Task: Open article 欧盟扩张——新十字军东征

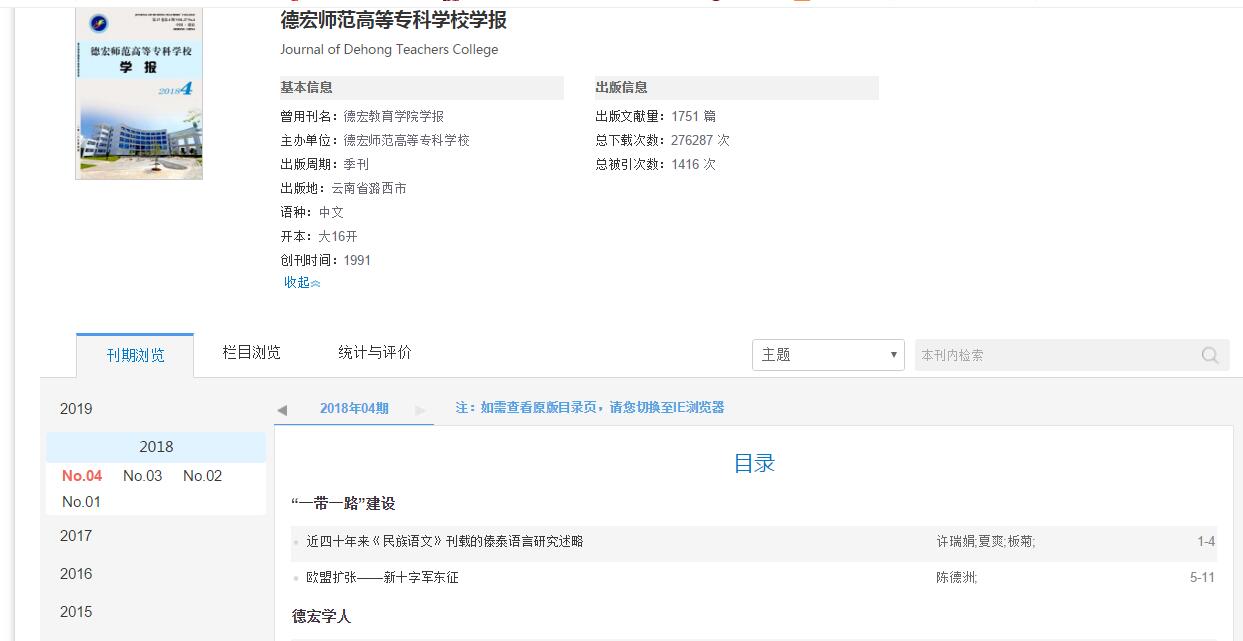Action: coord(382,578)
